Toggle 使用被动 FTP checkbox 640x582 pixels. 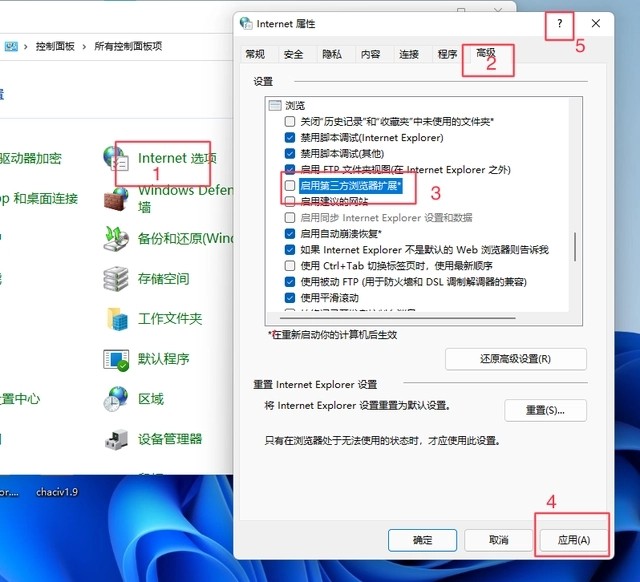290,282
